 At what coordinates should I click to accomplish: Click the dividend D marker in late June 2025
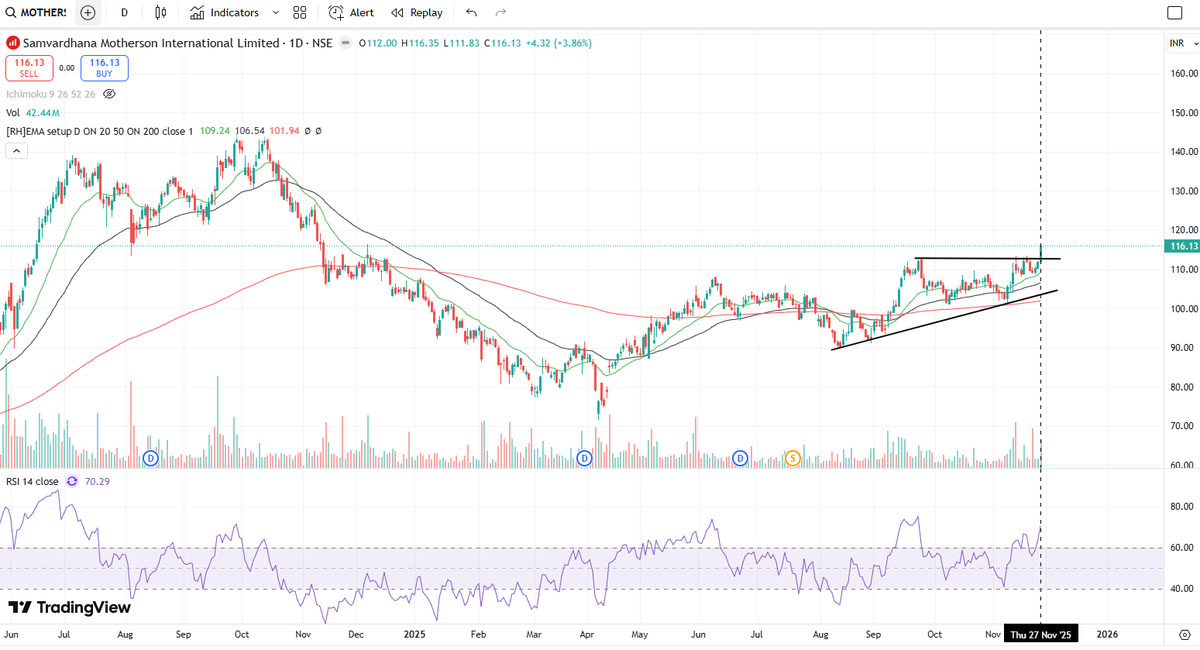(x=741, y=458)
